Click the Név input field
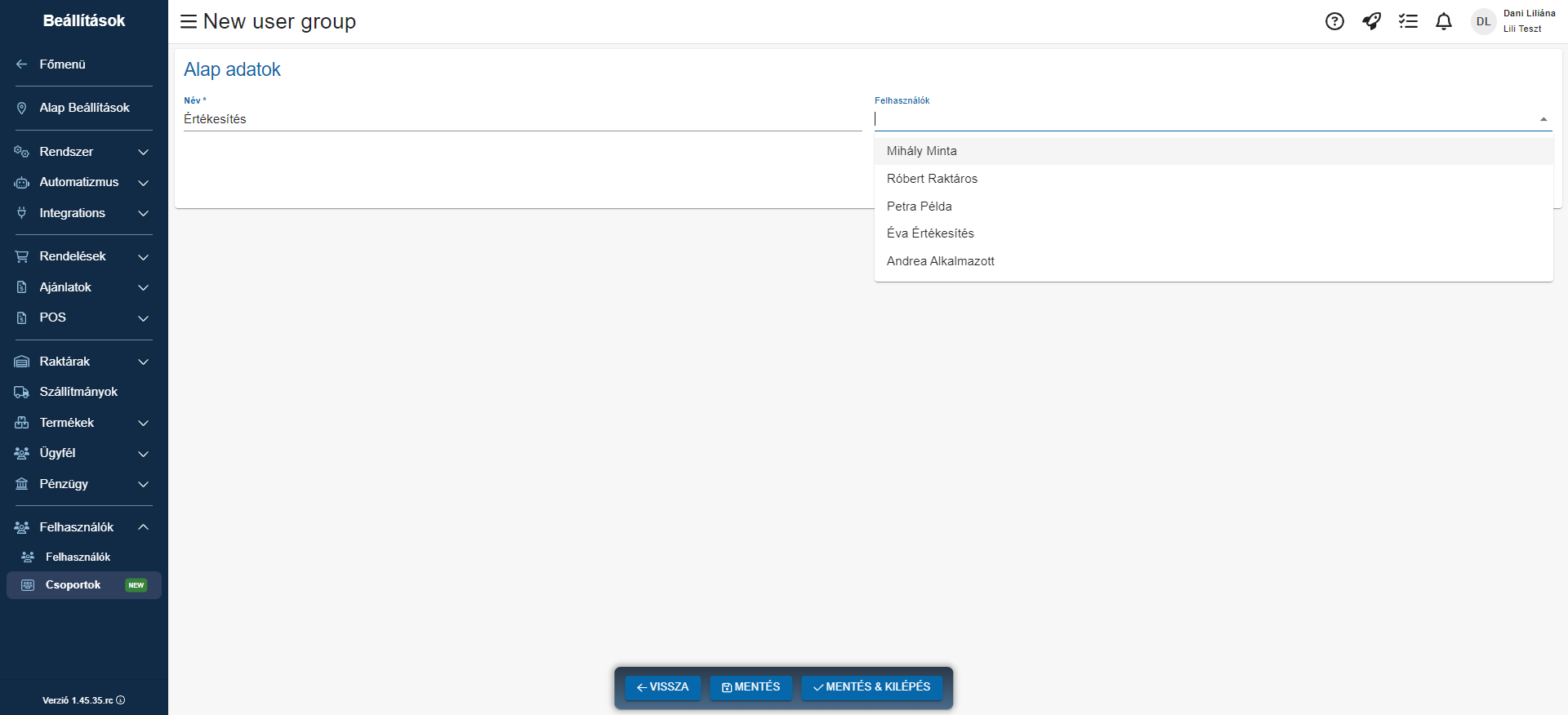This screenshot has width=1568, height=715. 521,119
